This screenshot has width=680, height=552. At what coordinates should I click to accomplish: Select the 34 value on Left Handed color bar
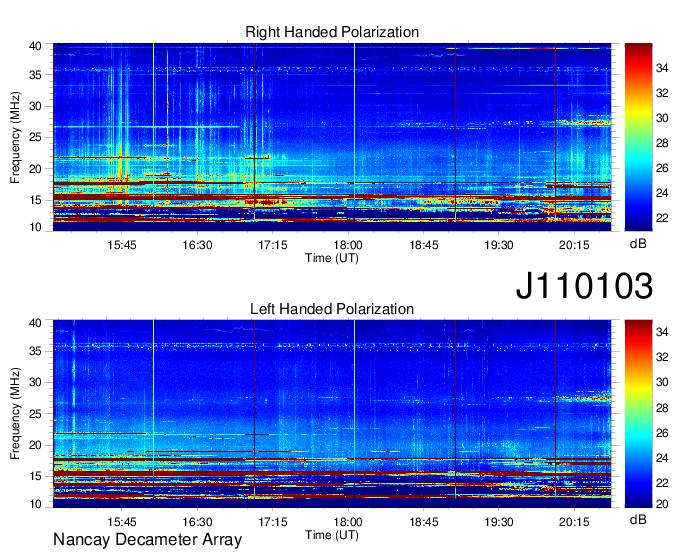point(662,333)
